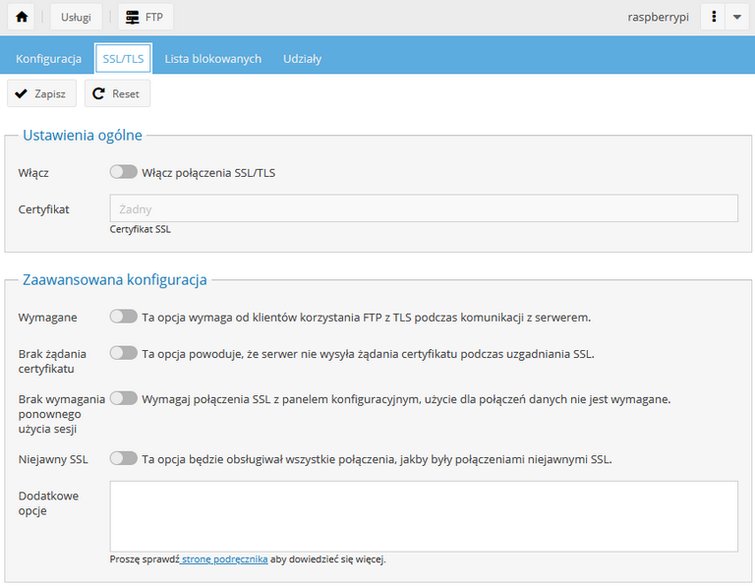Open the Certyfikat dropdown showing Żadny
755x587 pixels.
point(424,209)
